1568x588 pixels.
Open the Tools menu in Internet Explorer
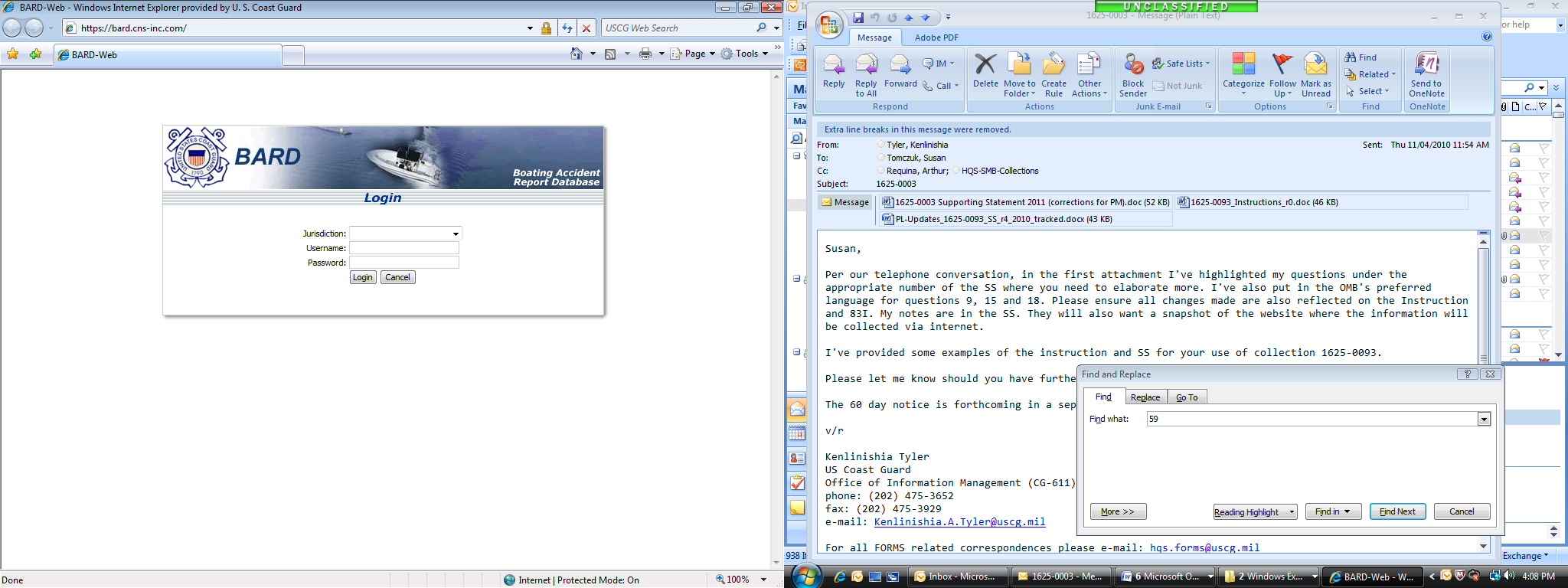744,54
